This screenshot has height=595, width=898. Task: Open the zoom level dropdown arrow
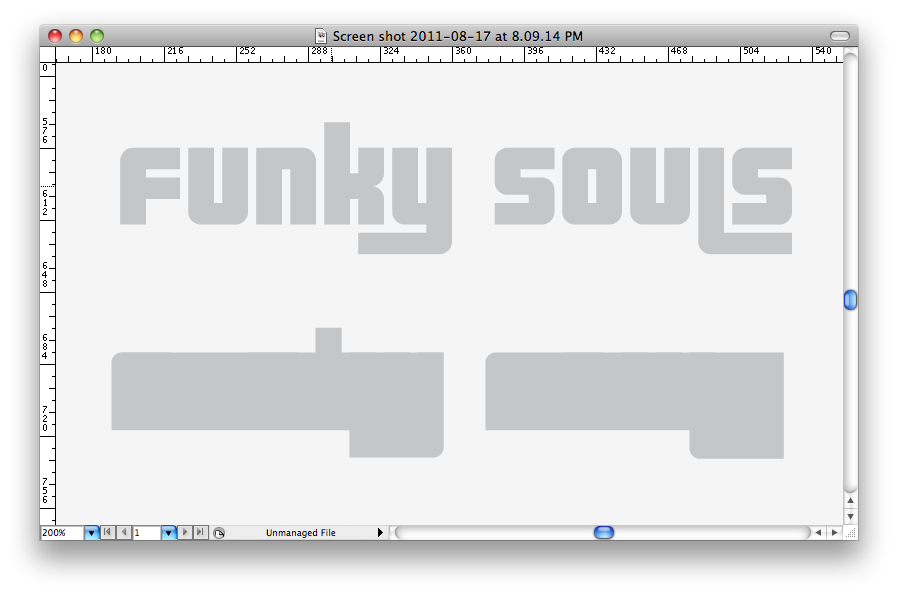tap(91, 533)
